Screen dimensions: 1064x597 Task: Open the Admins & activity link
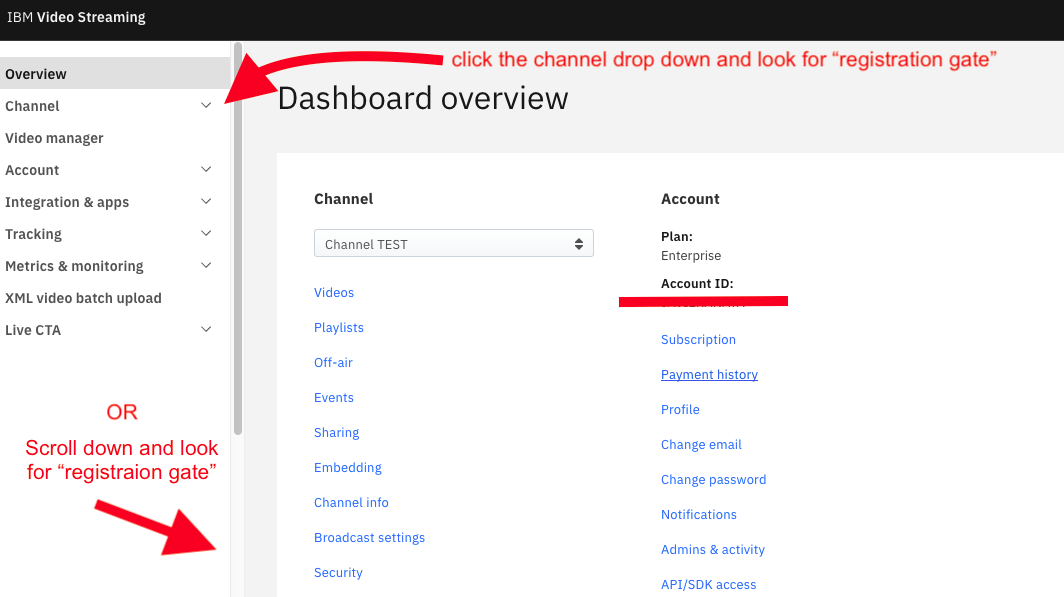[x=712, y=550]
